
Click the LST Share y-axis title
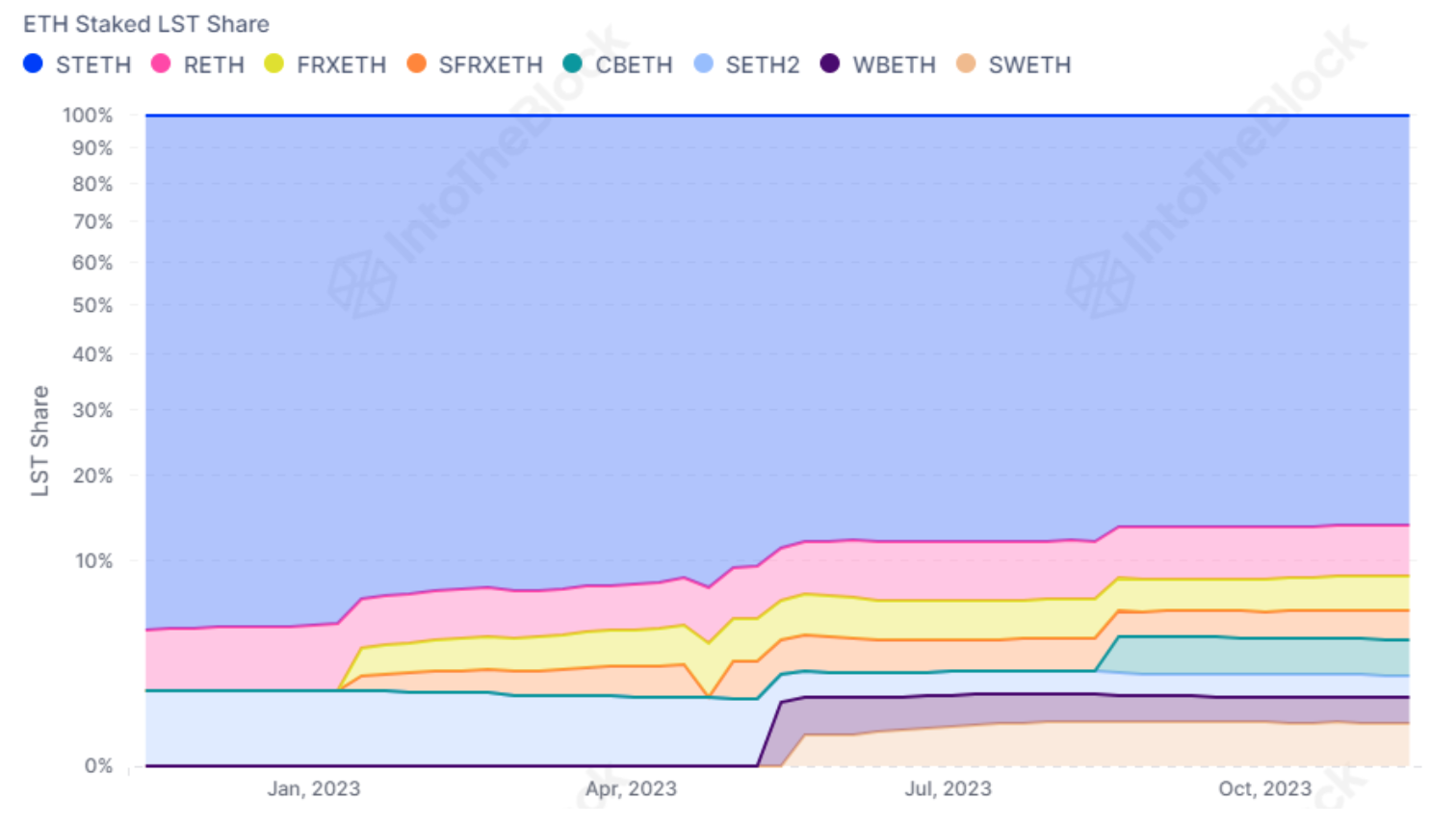pyautogui.click(x=39, y=441)
